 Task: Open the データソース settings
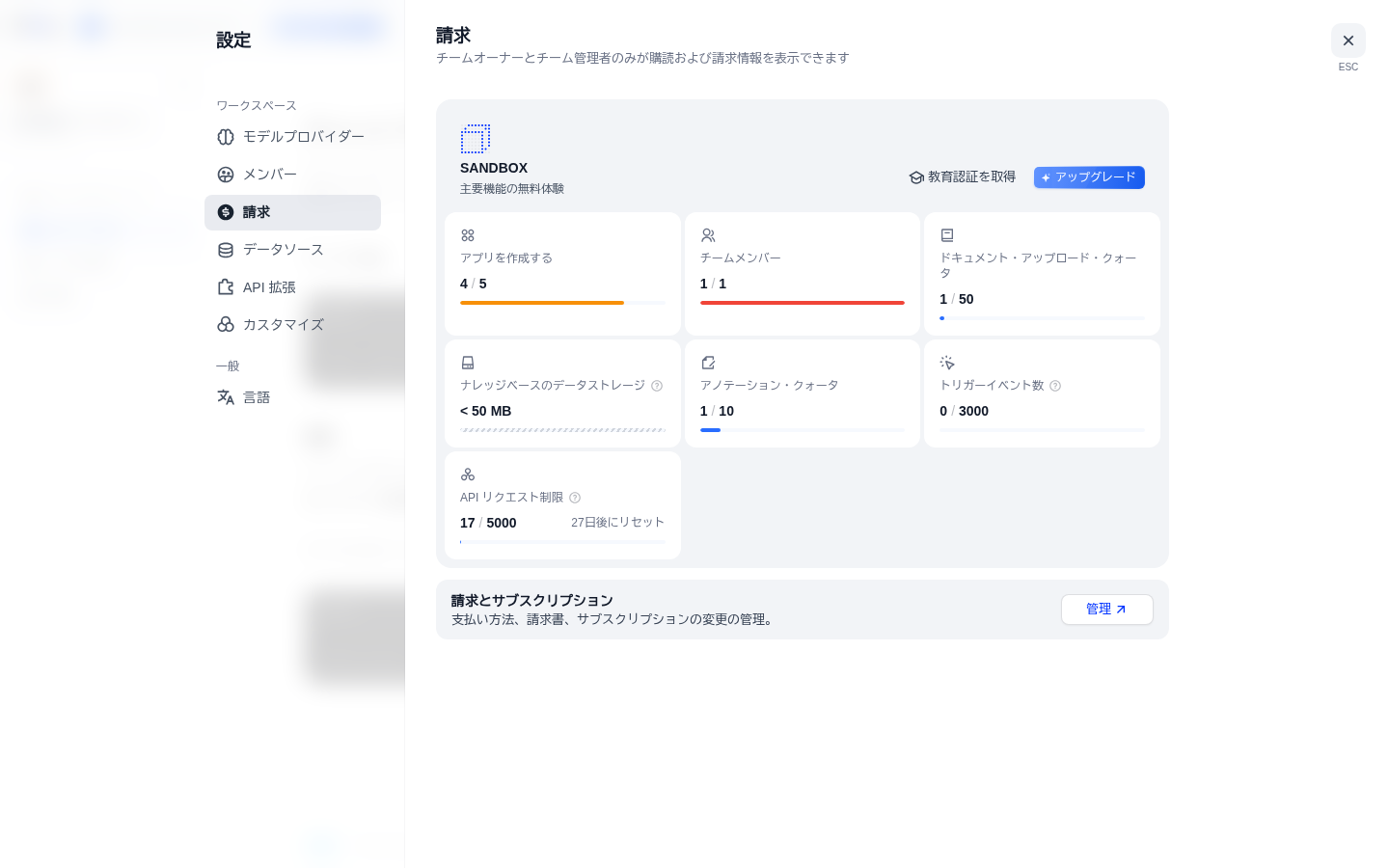pyautogui.click(x=292, y=250)
